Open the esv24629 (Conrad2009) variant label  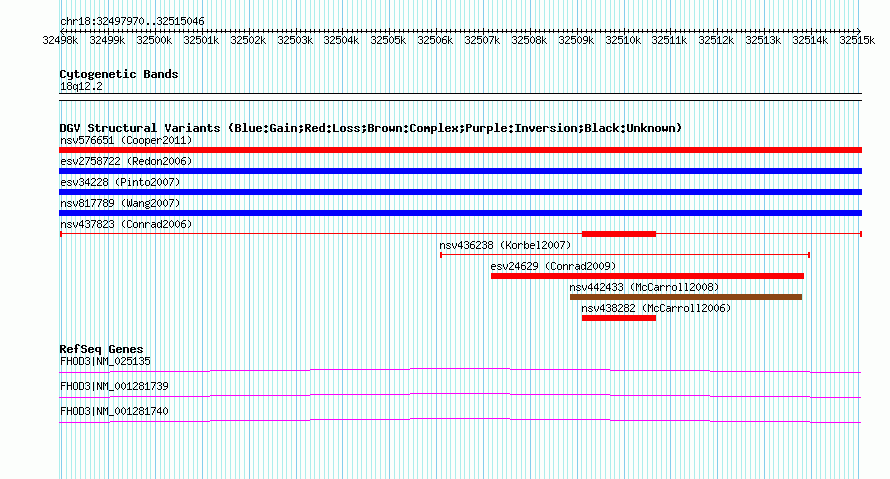click(553, 266)
